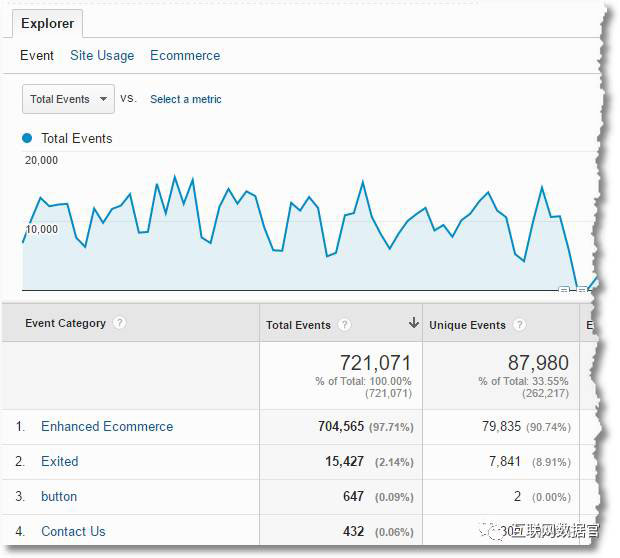Open the Total Events metric dropdown

[68, 99]
